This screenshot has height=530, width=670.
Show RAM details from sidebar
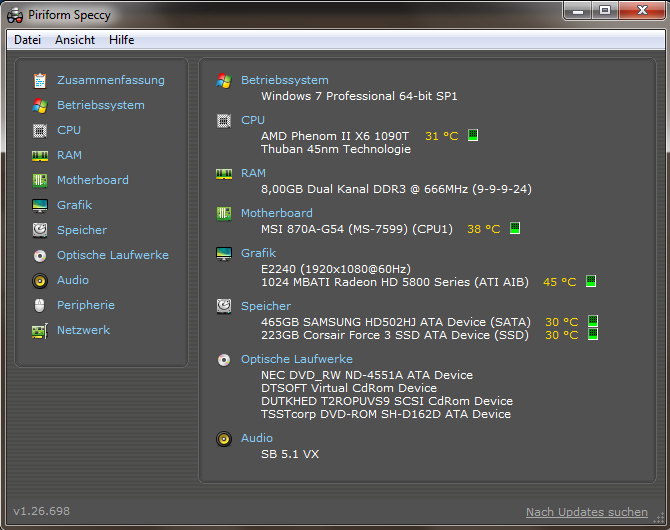click(69, 155)
